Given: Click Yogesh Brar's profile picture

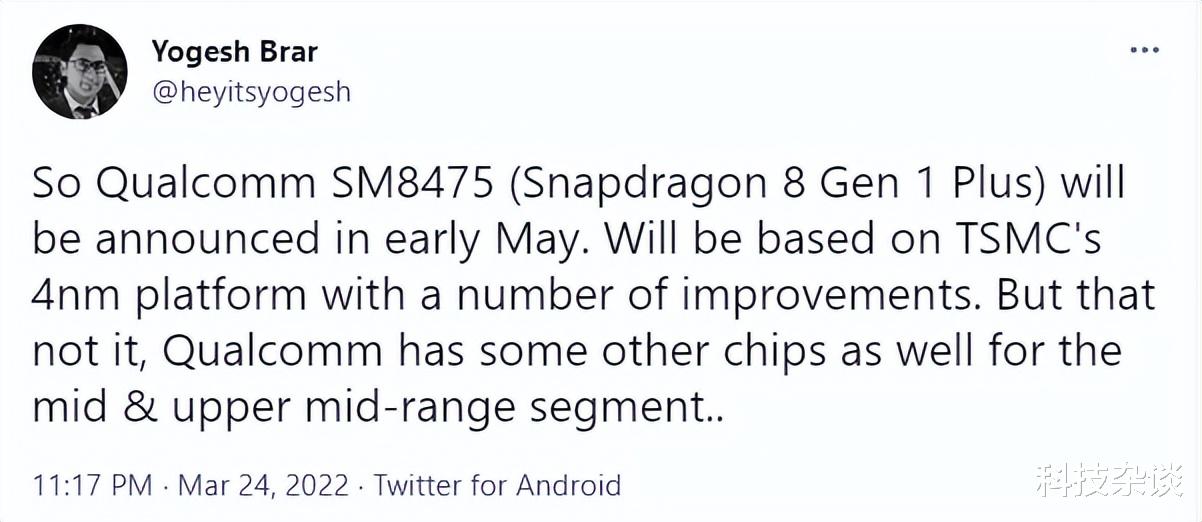Looking at the screenshot, I should coord(80,72).
